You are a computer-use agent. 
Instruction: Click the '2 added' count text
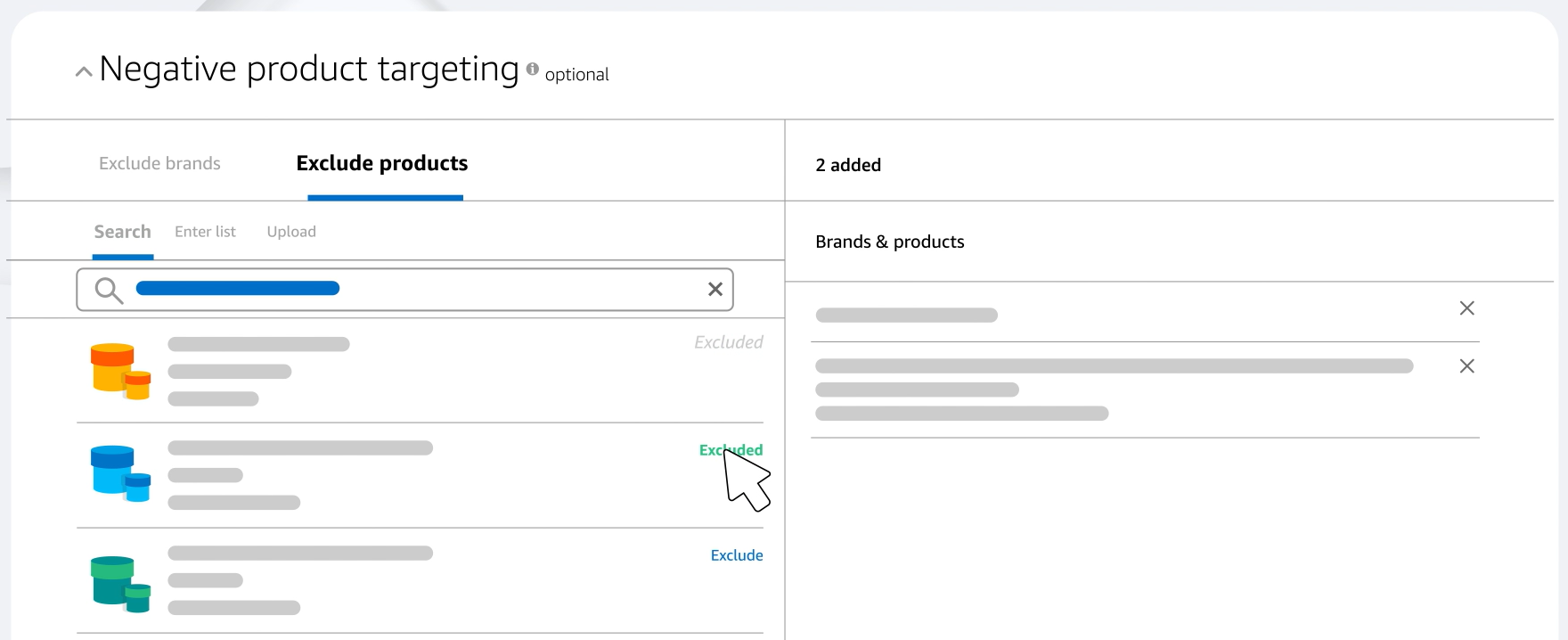pyautogui.click(x=848, y=165)
